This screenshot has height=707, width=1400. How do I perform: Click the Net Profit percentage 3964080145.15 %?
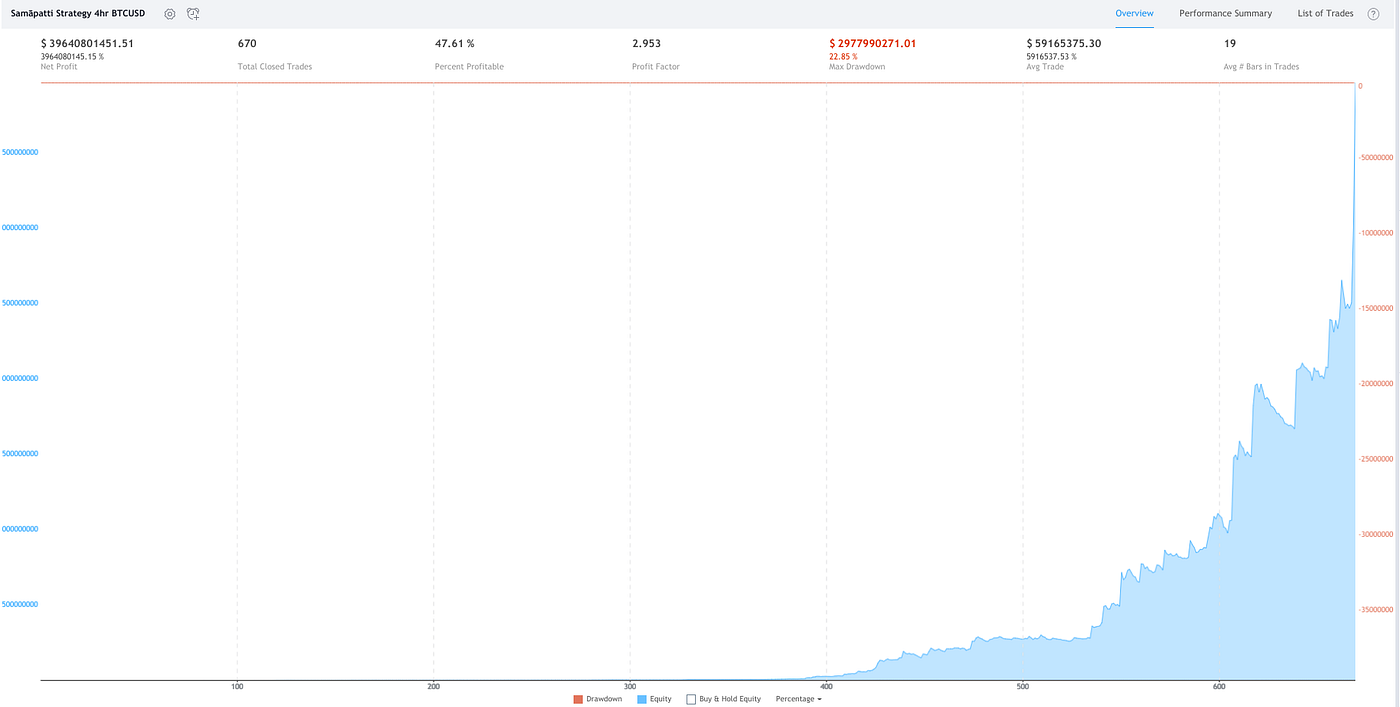pyautogui.click(x=72, y=56)
